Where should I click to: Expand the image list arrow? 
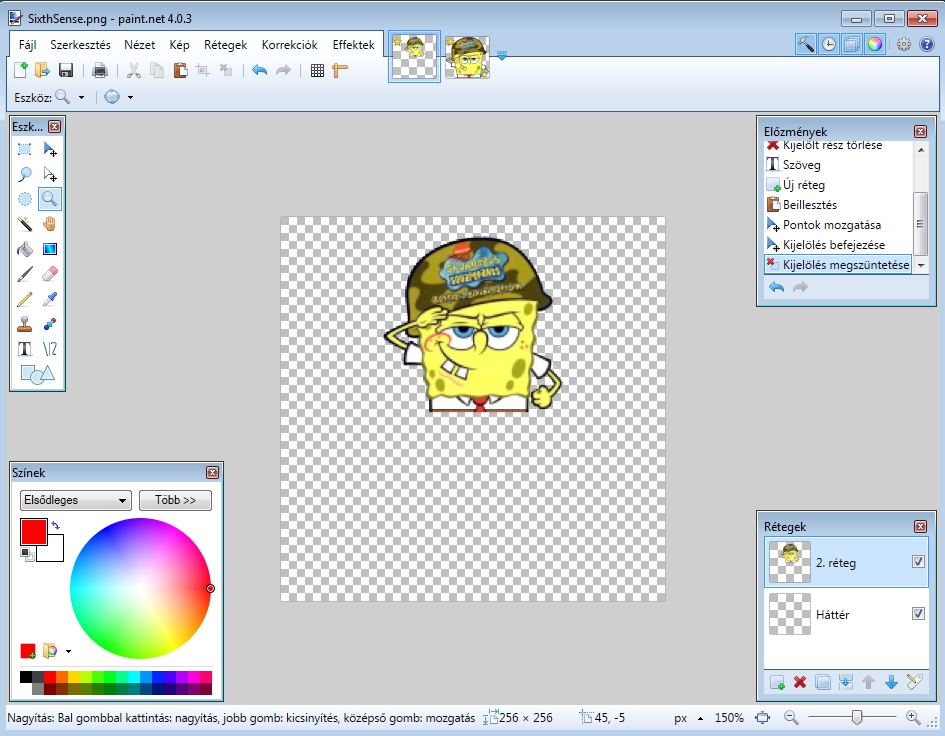(x=501, y=56)
